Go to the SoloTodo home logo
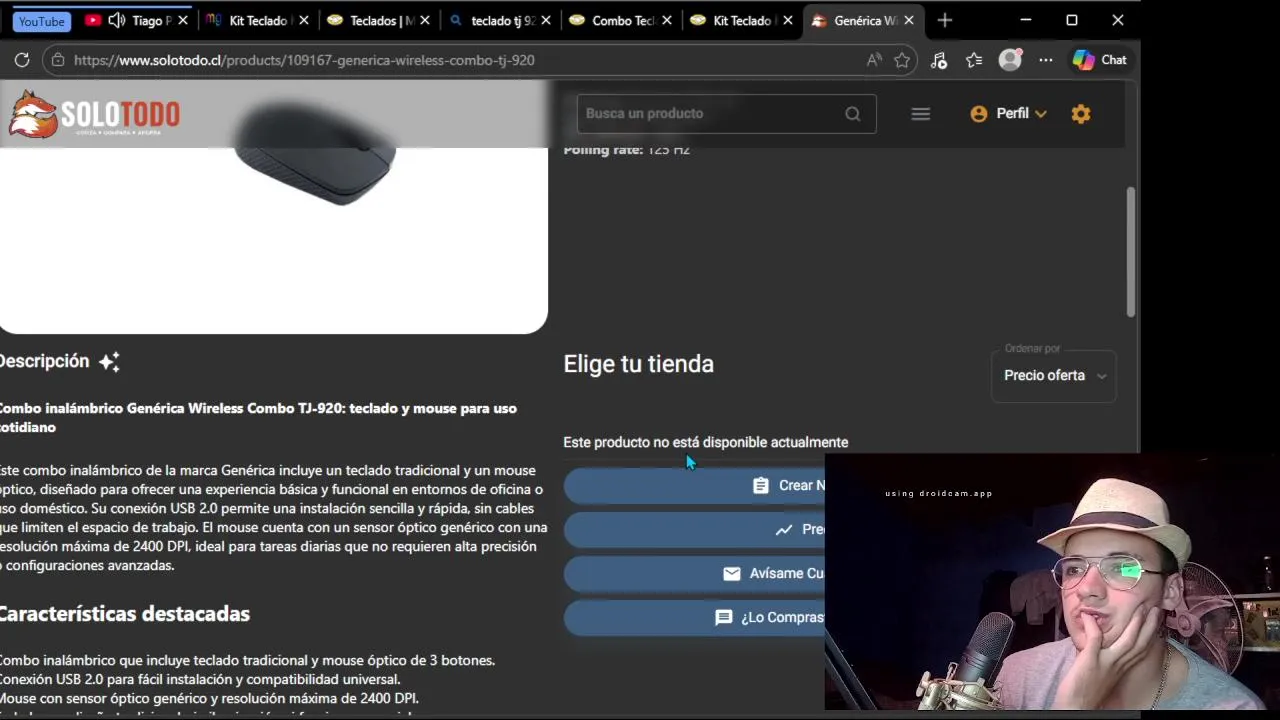Image resolution: width=1280 pixels, height=720 pixels. coord(94,114)
